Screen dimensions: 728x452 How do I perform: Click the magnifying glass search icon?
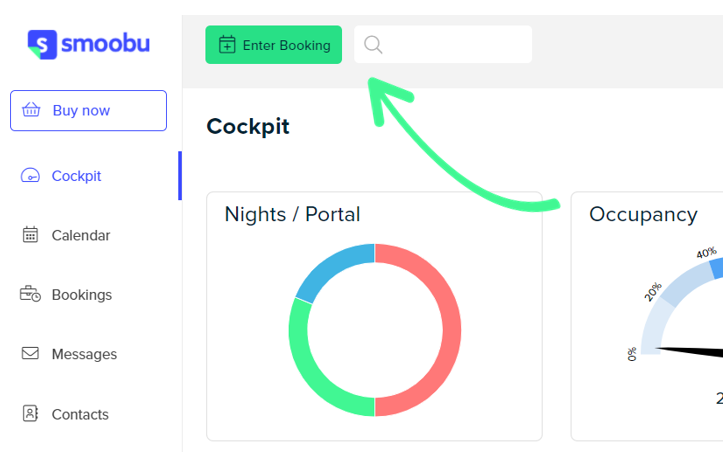click(x=373, y=45)
